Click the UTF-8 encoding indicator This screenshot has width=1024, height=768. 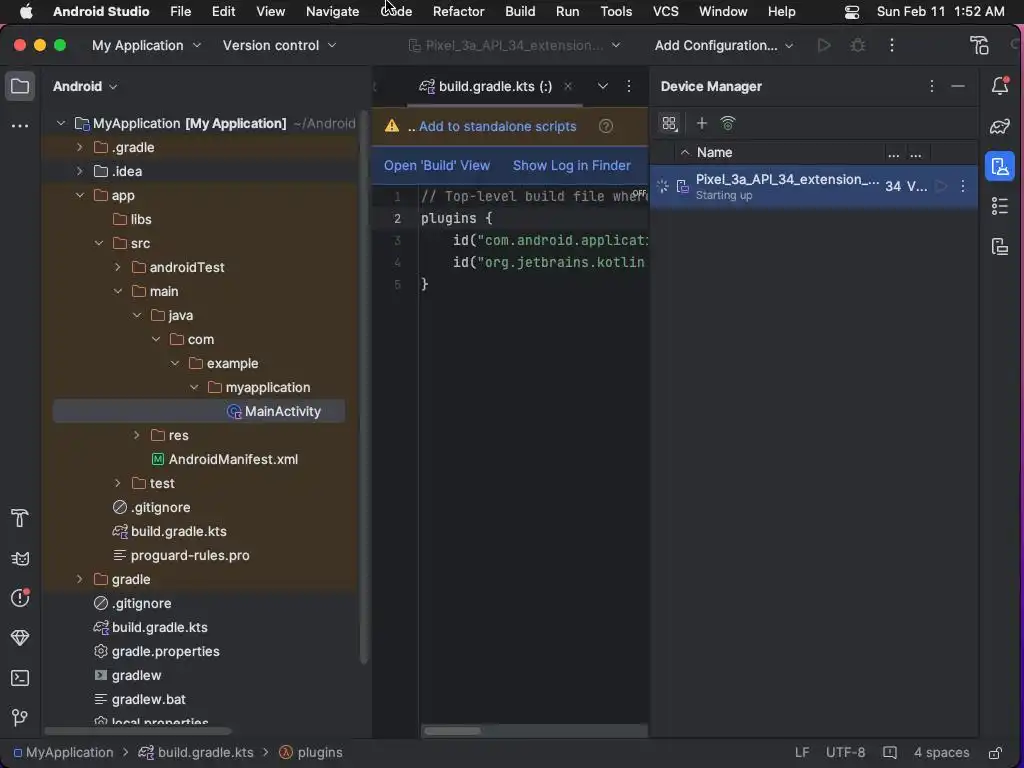pyautogui.click(x=845, y=752)
